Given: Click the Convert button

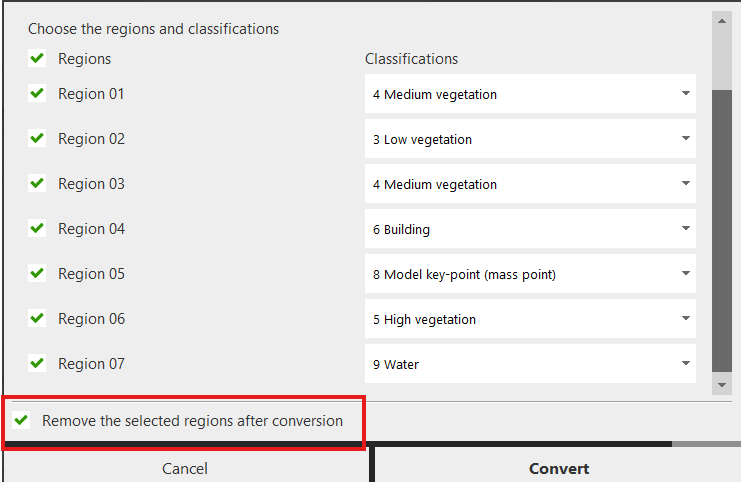Looking at the screenshot, I should point(558,468).
